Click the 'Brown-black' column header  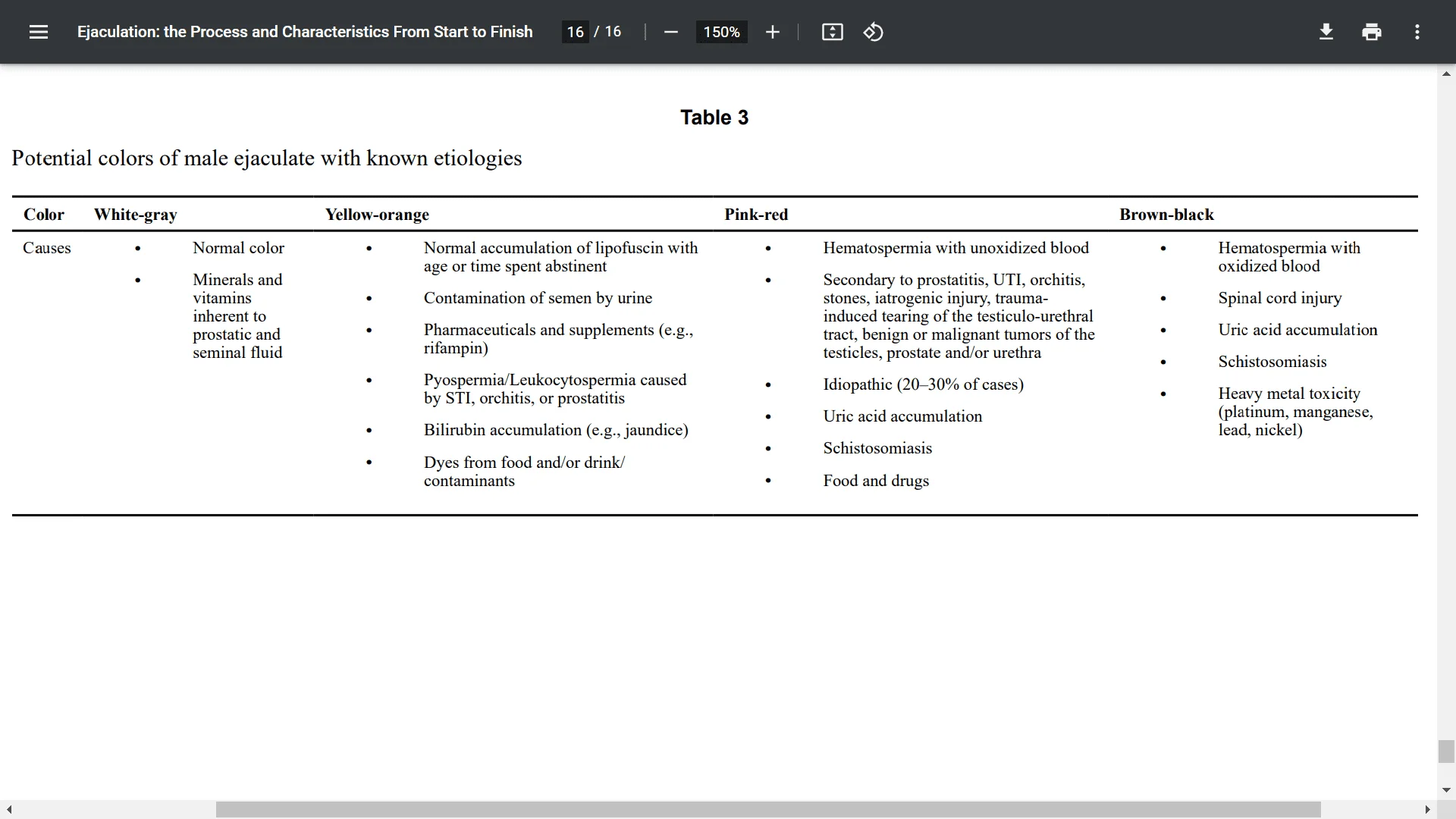pyautogui.click(x=1166, y=215)
